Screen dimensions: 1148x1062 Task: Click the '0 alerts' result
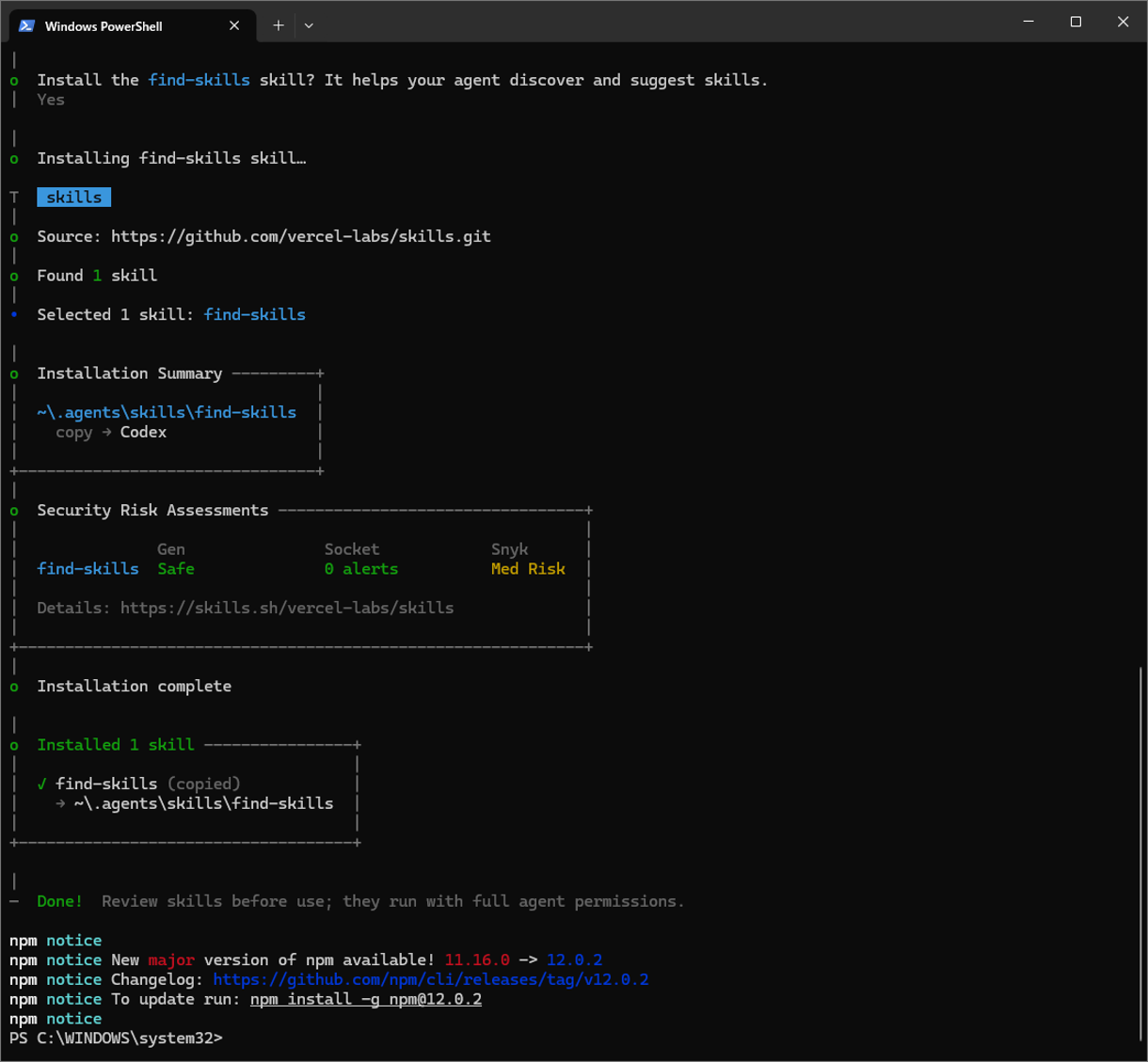point(361,569)
